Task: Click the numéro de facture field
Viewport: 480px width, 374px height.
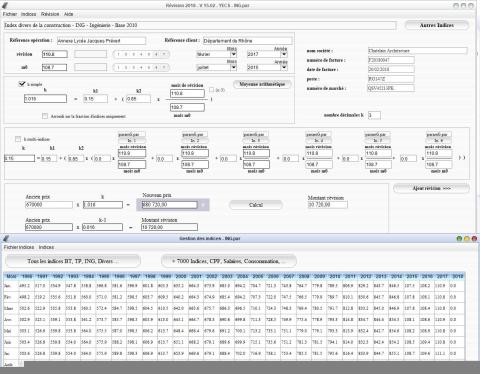Action: pyautogui.click(x=391, y=60)
